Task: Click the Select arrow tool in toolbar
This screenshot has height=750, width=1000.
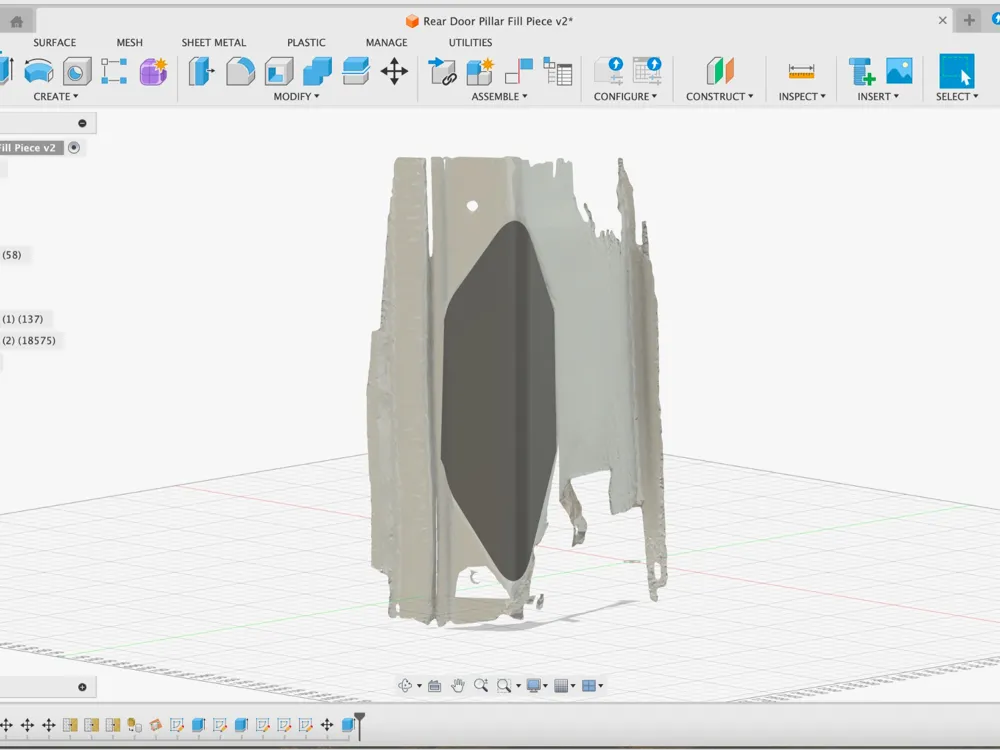Action: (957, 71)
